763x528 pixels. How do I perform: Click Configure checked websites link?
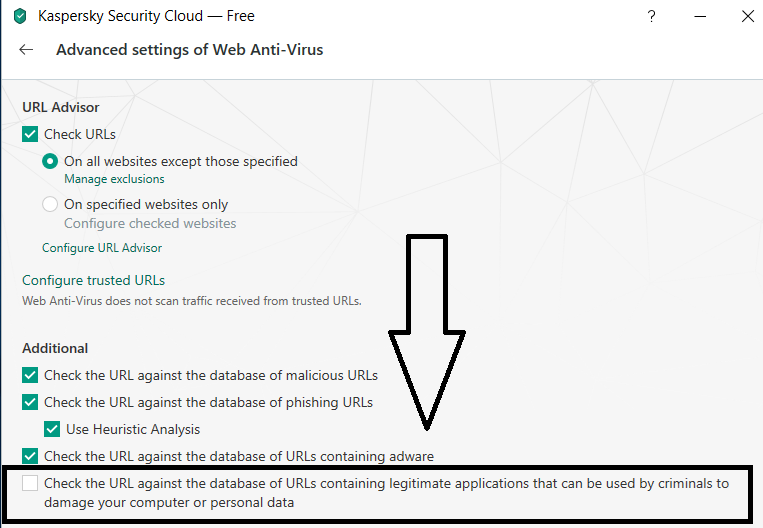coord(150,223)
